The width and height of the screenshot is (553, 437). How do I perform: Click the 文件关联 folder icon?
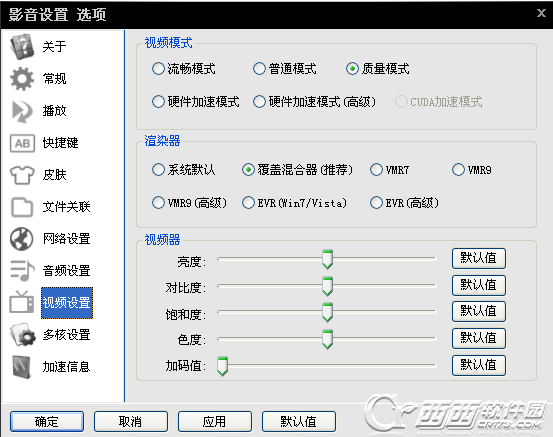pyautogui.click(x=22, y=207)
